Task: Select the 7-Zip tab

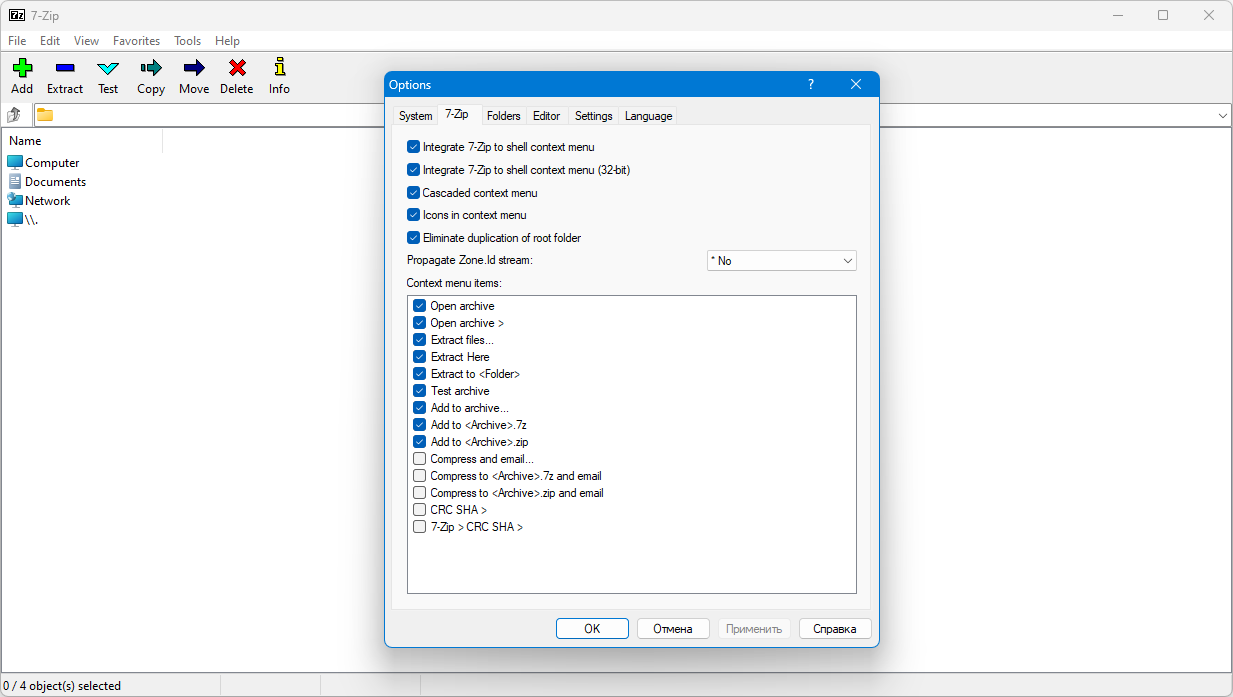Action: pos(457,115)
